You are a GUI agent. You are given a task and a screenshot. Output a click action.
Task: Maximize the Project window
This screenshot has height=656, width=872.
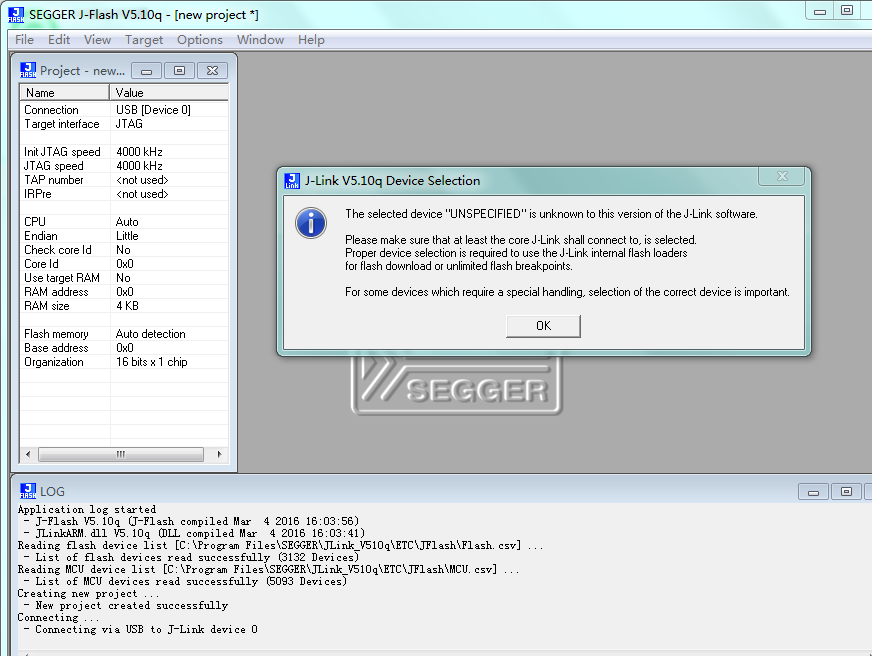point(179,71)
